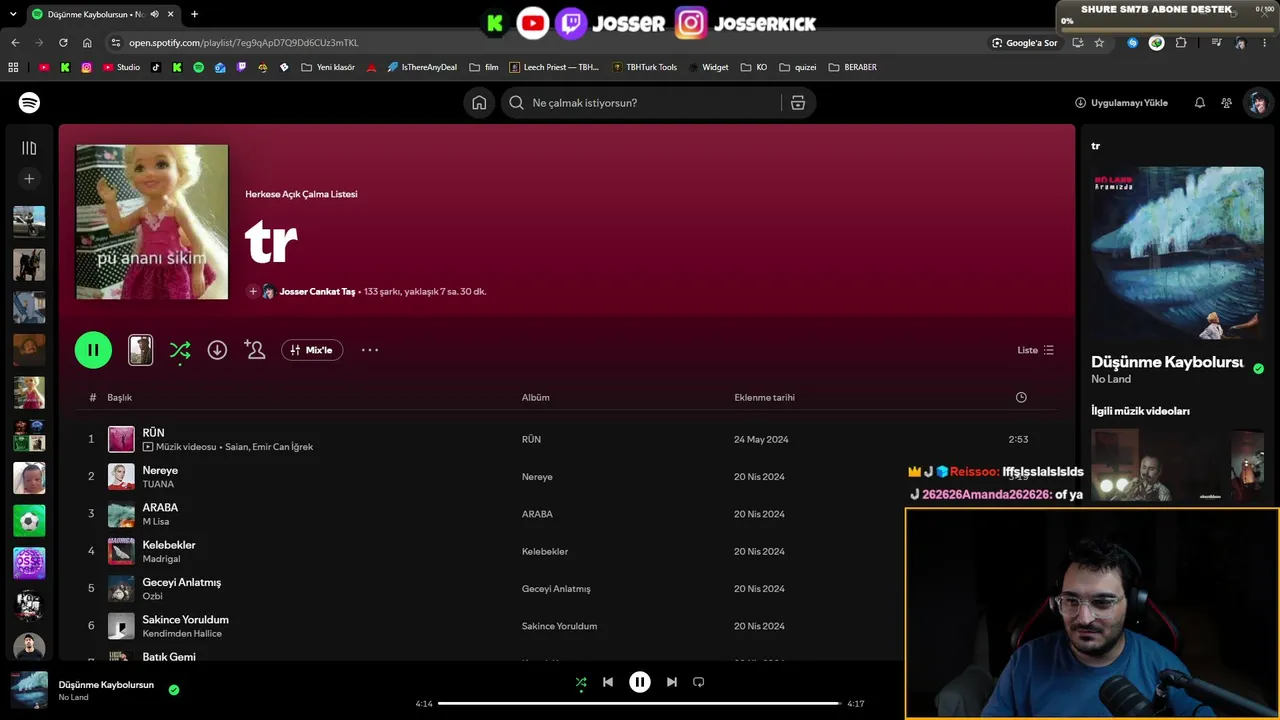Pause playback in the bottom player bar
Screen dimensions: 1280x720
click(640, 682)
